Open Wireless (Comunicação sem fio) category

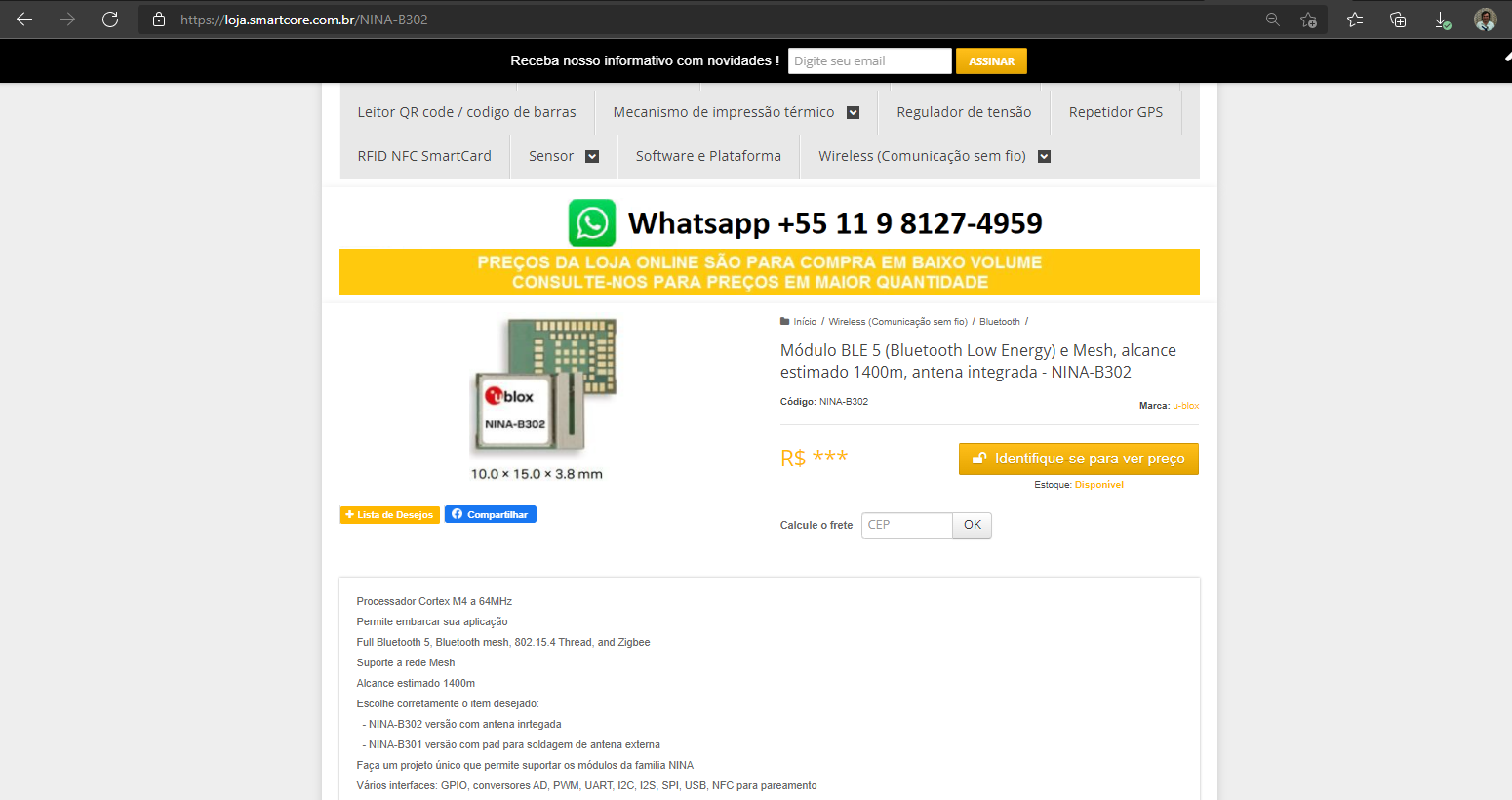point(922,156)
